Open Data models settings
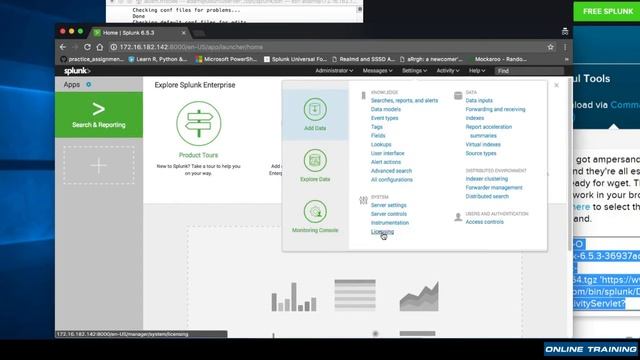This screenshot has width=640, height=360. coord(386,109)
